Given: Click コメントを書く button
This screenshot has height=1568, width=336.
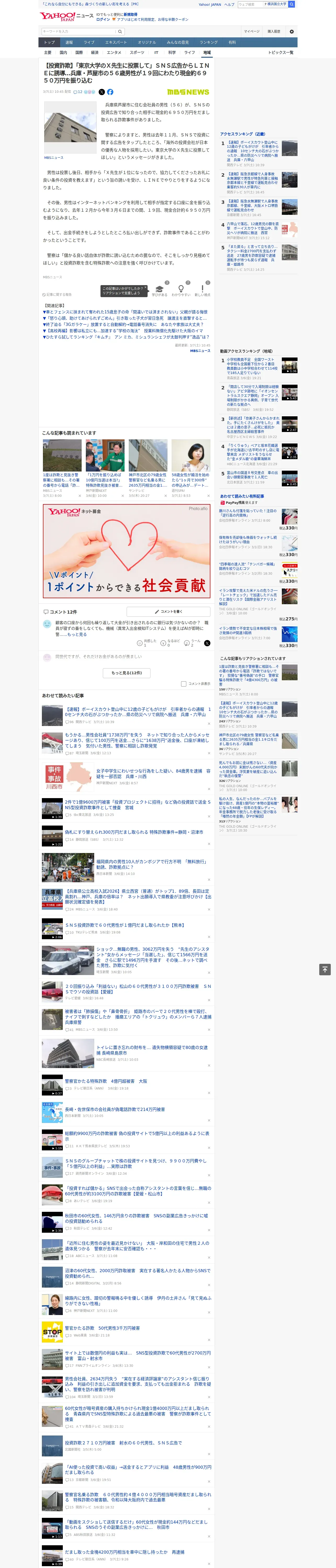Looking at the screenshot, I should point(168,612).
